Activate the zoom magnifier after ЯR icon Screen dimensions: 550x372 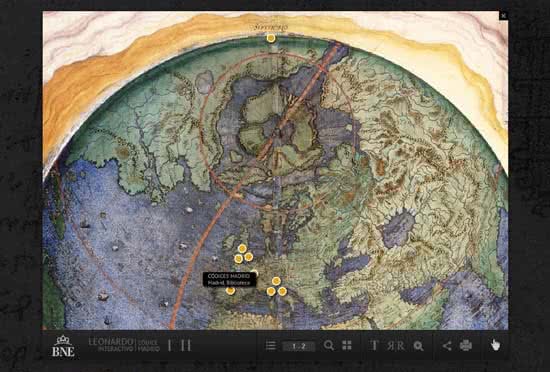[418, 346]
